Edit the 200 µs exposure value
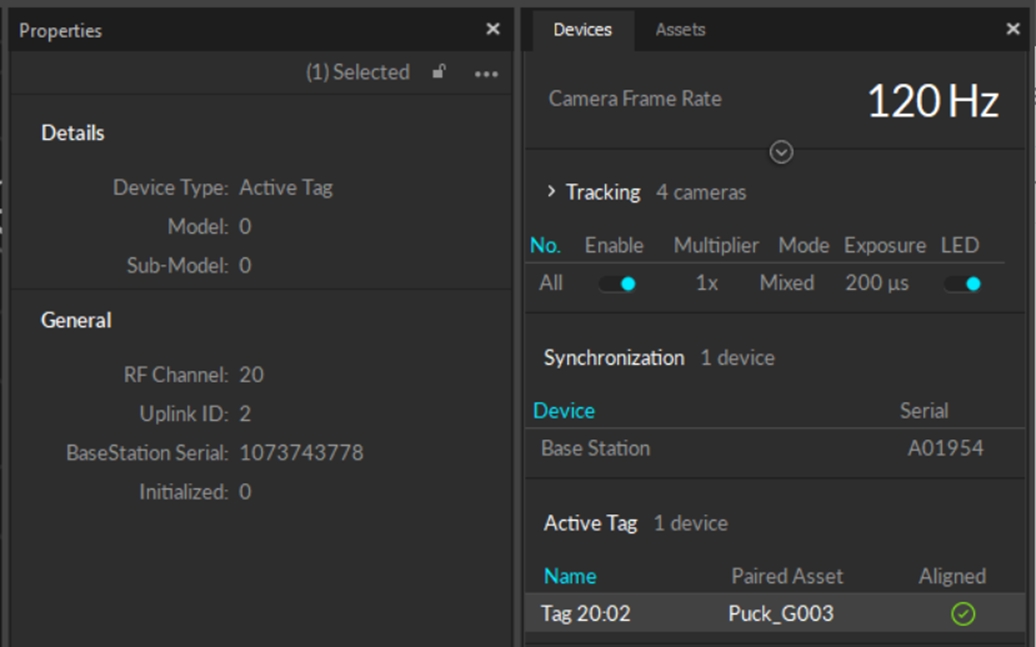The width and height of the screenshot is (1036, 647). pyautogui.click(x=876, y=284)
